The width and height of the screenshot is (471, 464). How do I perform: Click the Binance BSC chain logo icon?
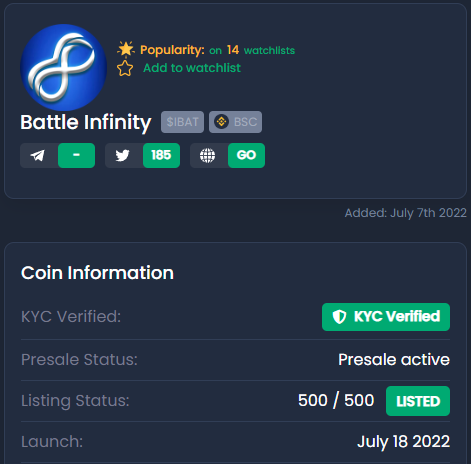click(222, 122)
